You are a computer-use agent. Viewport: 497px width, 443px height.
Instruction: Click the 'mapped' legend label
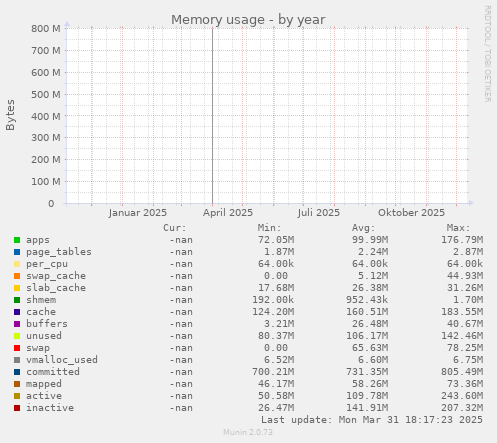(x=44, y=384)
